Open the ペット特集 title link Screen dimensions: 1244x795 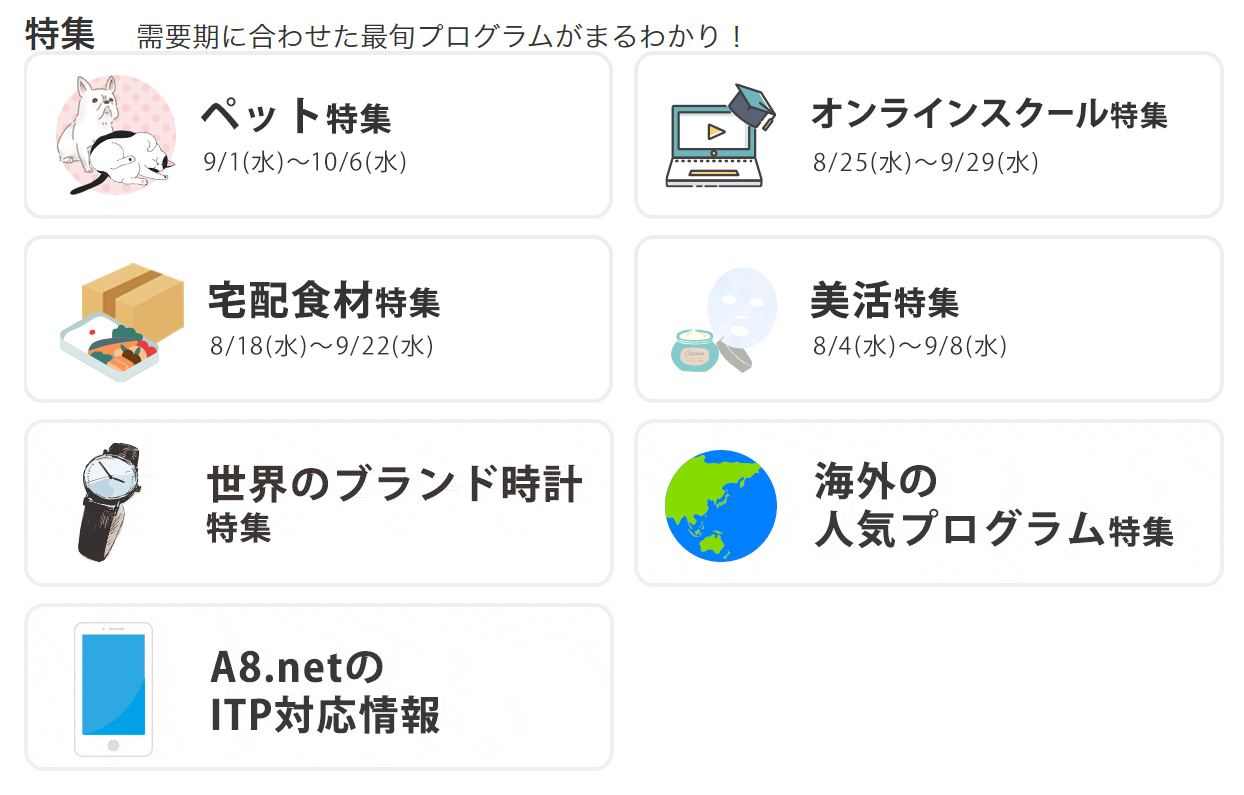(x=296, y=117)
